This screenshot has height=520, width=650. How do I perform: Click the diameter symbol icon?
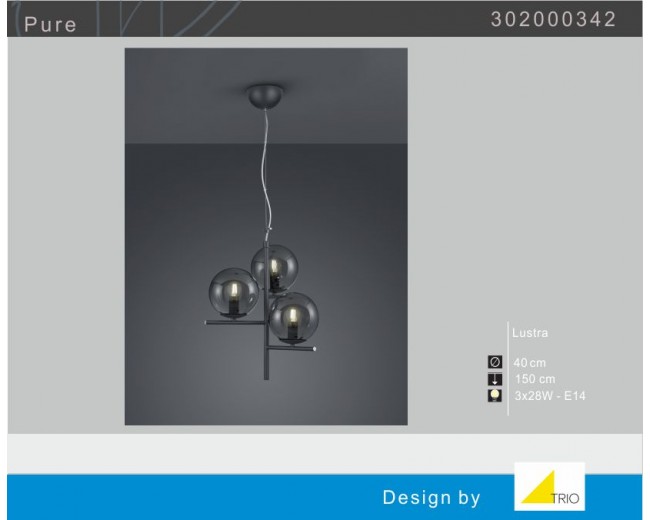coord(494,362)
